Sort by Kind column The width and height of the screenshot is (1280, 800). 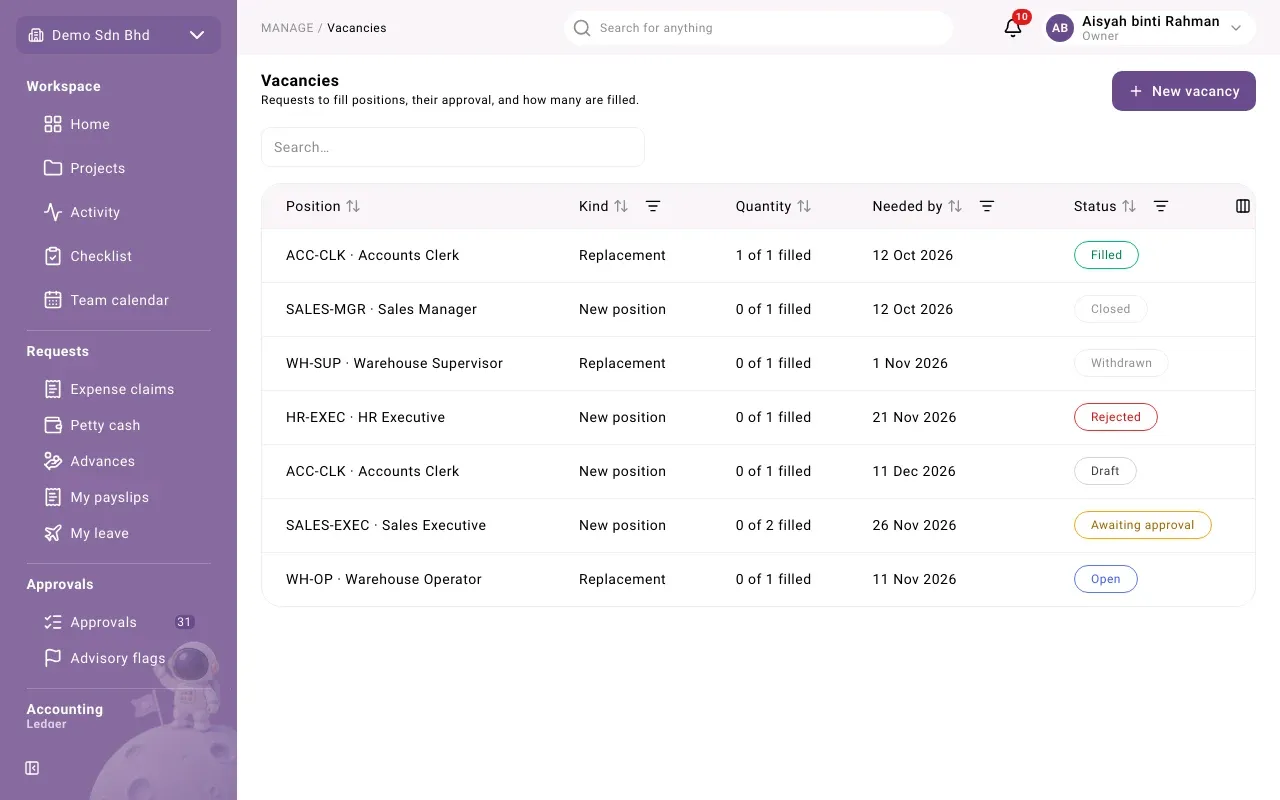tap(621, 206)
